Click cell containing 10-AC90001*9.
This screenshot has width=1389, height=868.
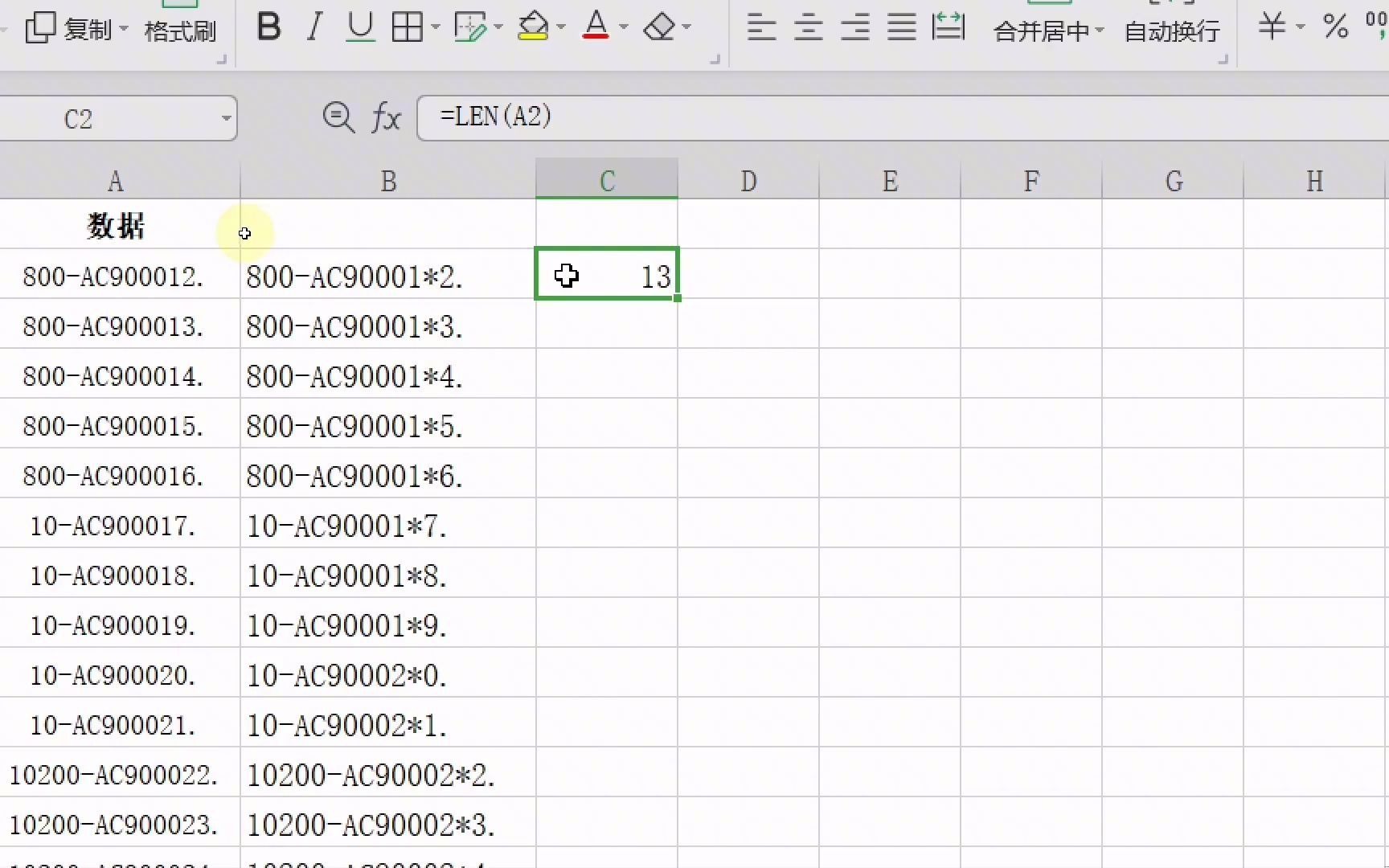point(388,624)
